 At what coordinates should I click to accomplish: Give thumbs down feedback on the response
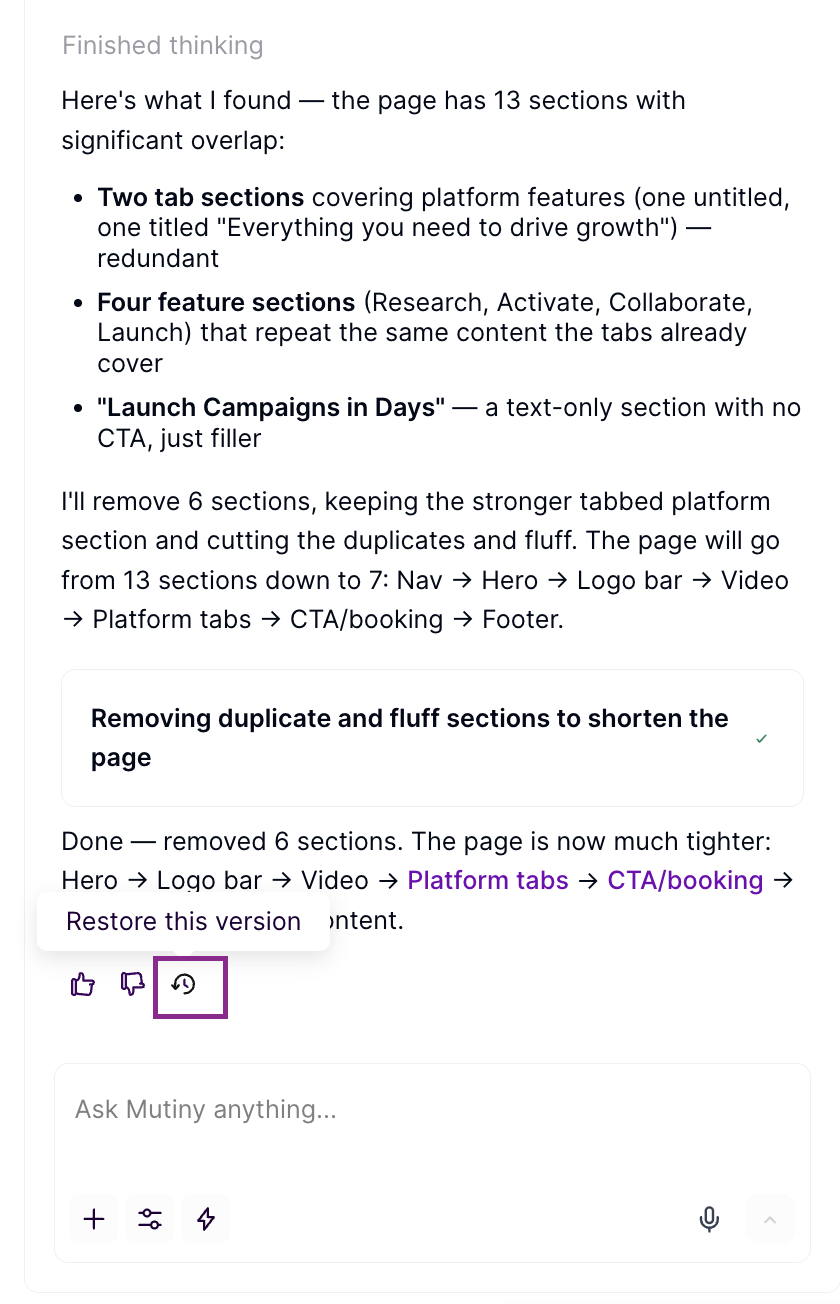coord(133,986)
